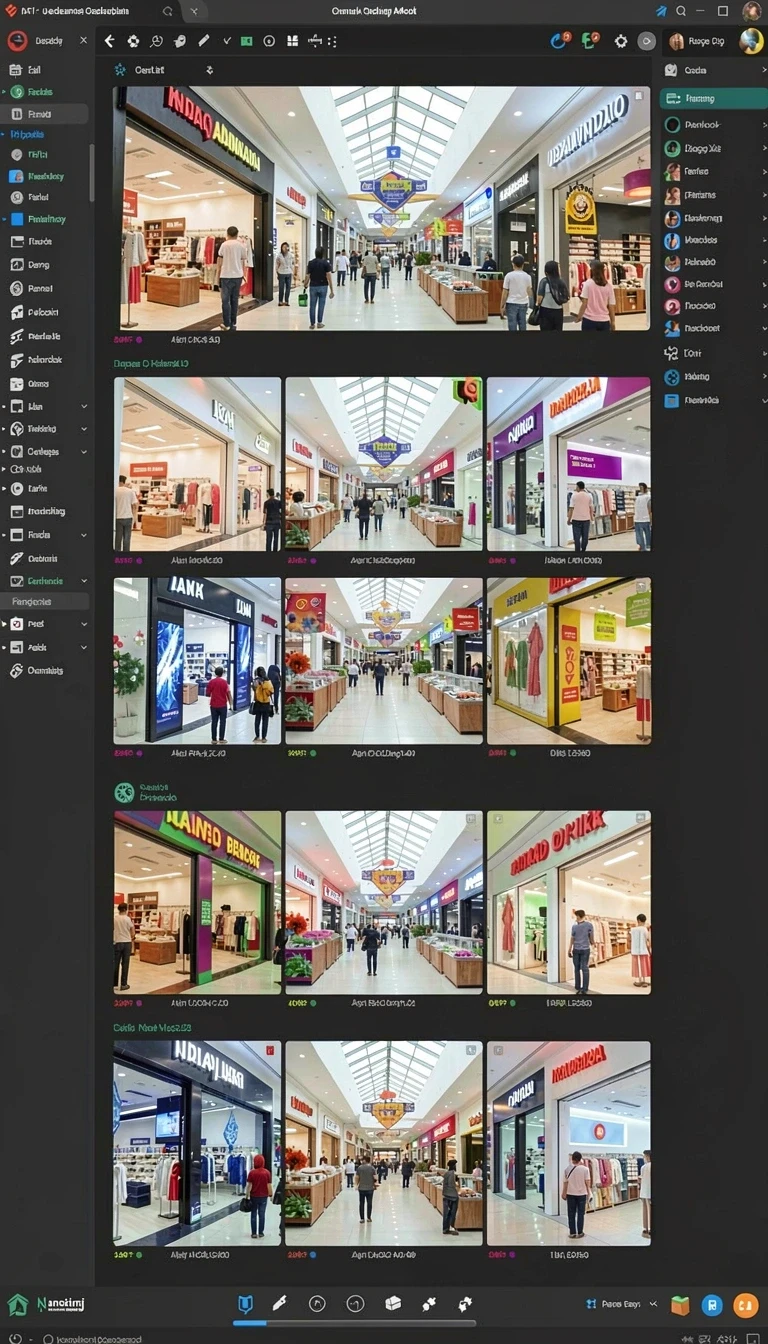Switch to grid layout icon in the top toolbar
This screenshot has width=768, height=1344.
(x=293, y=41)
